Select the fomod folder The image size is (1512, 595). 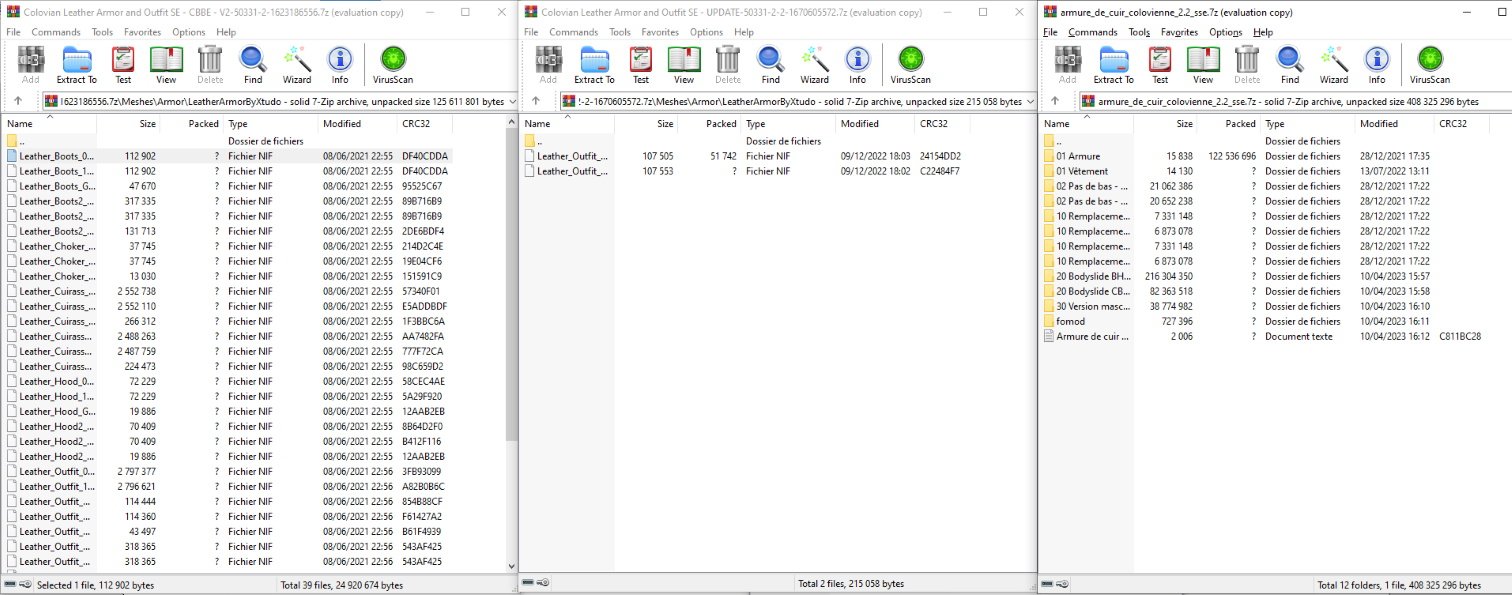pyautogui.click(x=1070, y=321)
